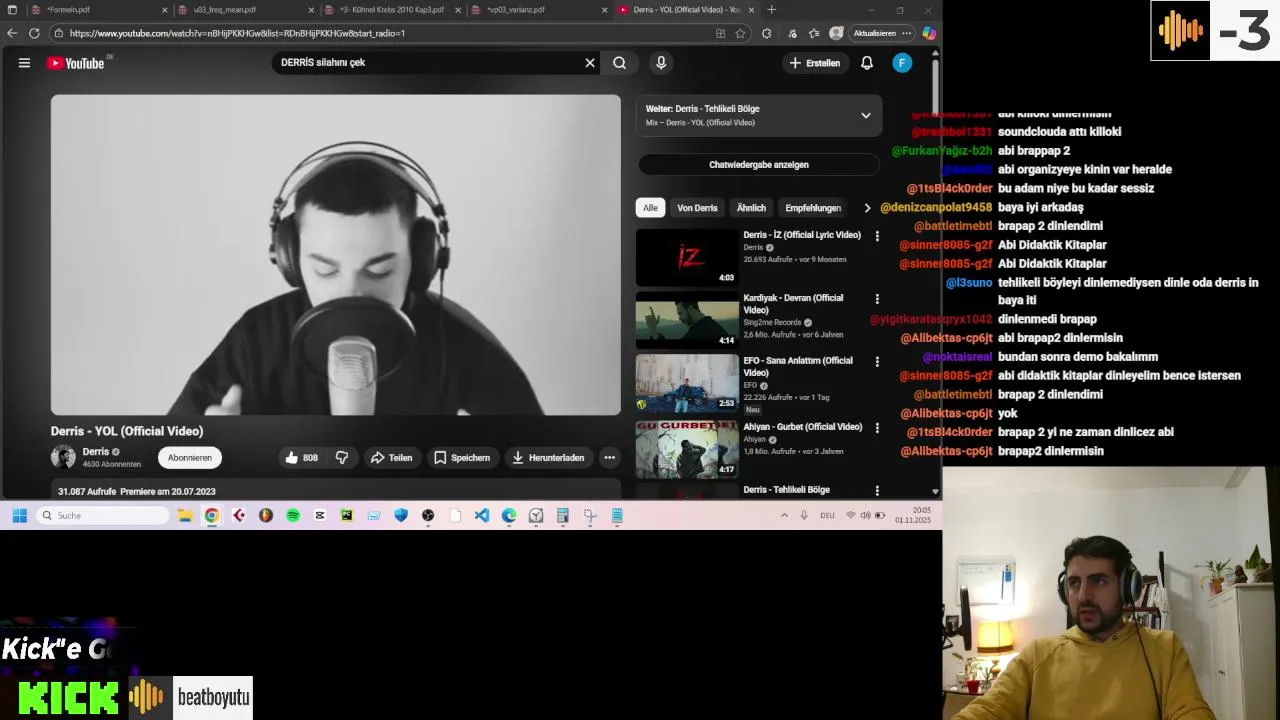
Task: Like the Derris YOL video
Action: (302, 458)
